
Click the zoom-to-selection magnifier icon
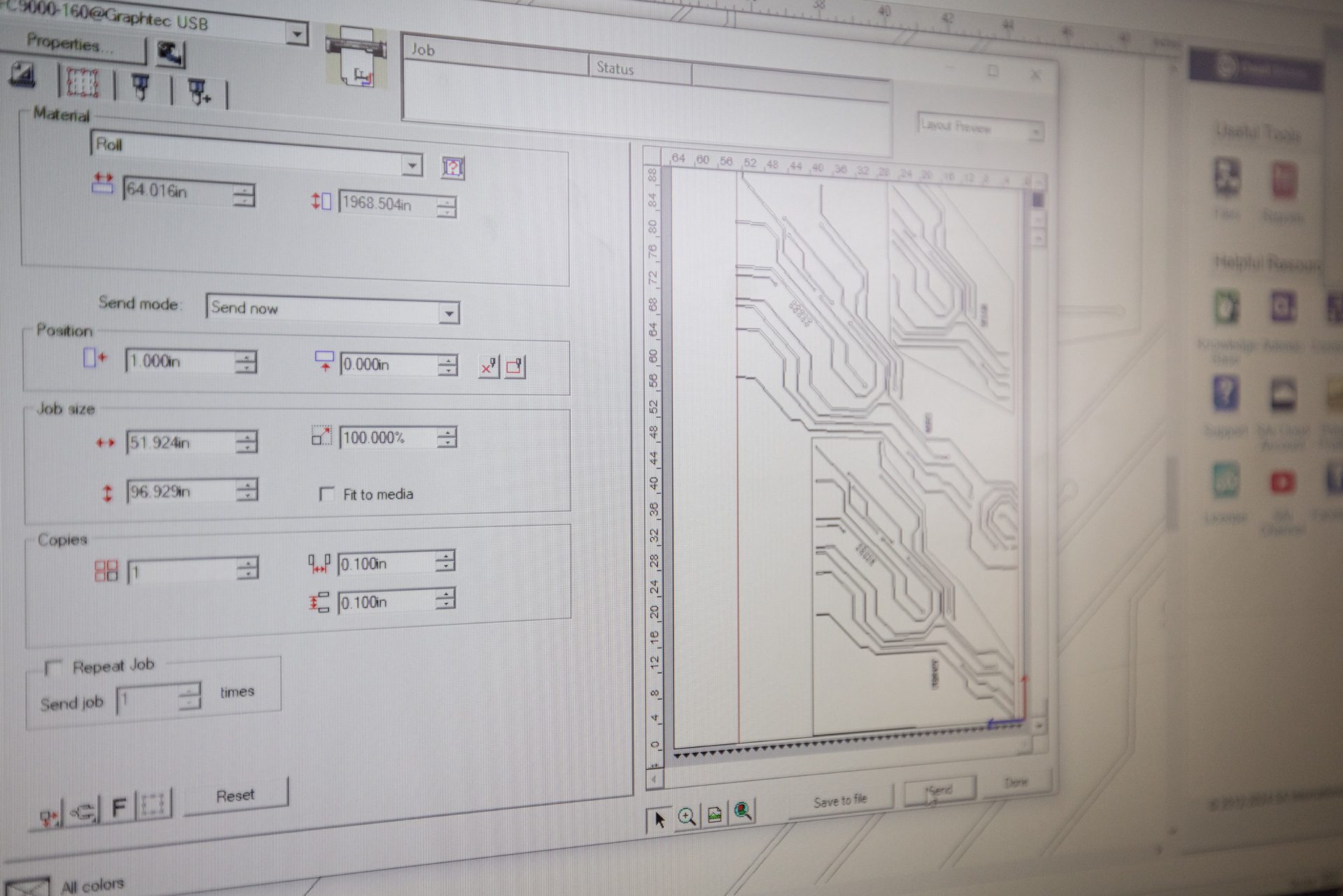(743, 811)
